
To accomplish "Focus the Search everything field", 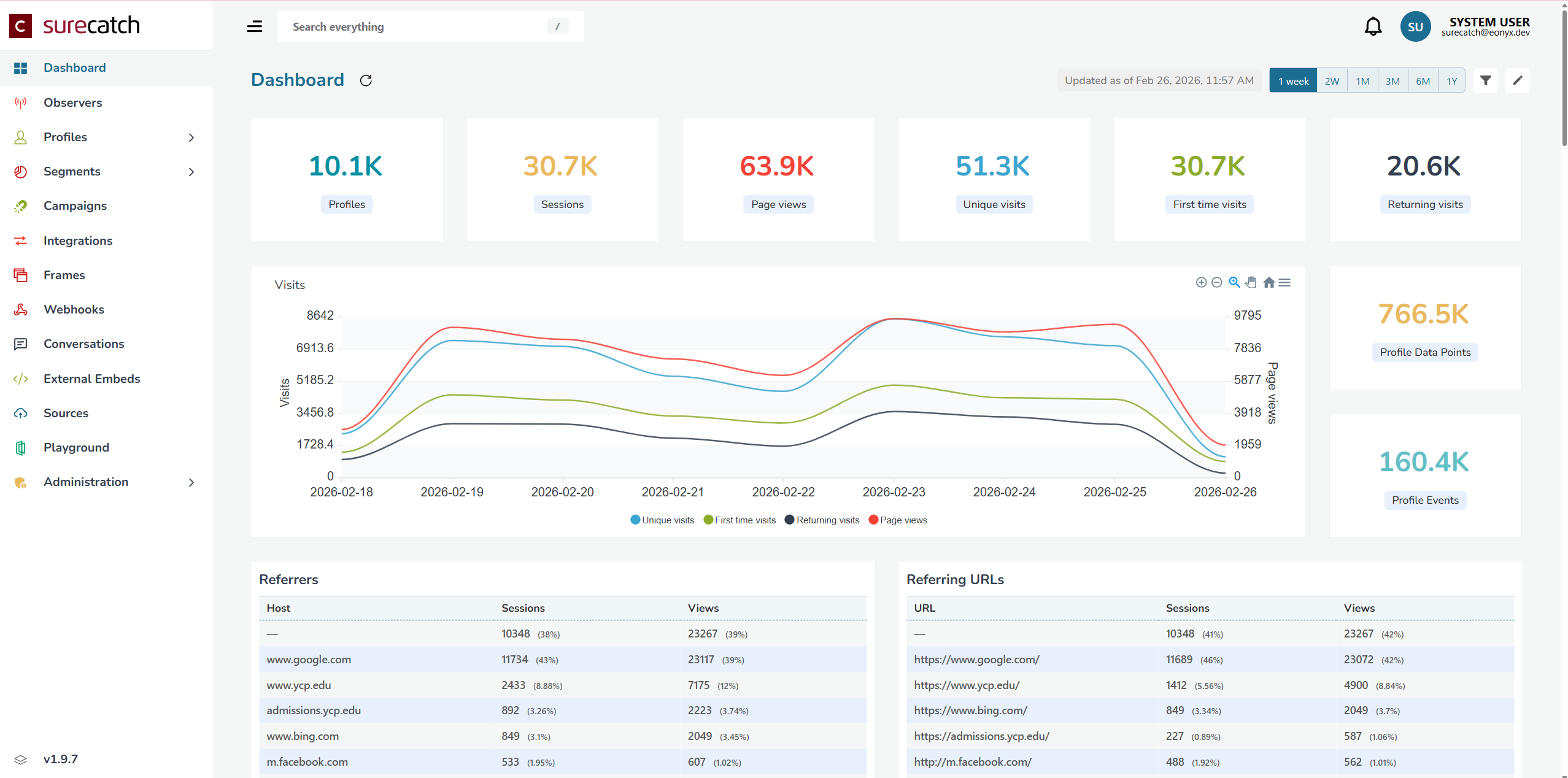I will [417, 26].
